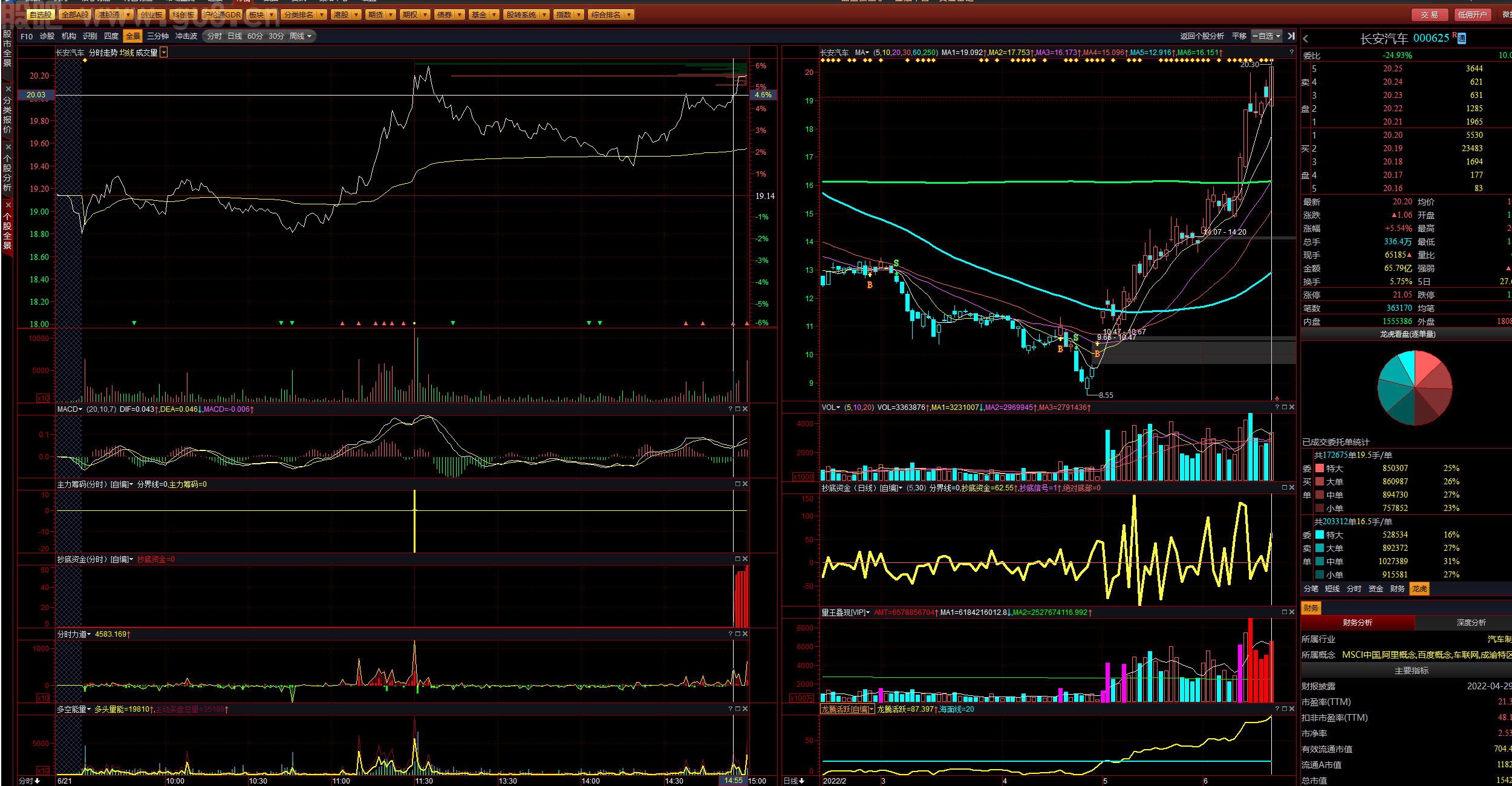This screenshot has width=1512, height=786.
Task: Open help for the 多空能量 panel
Action: [x=731, y=709]
